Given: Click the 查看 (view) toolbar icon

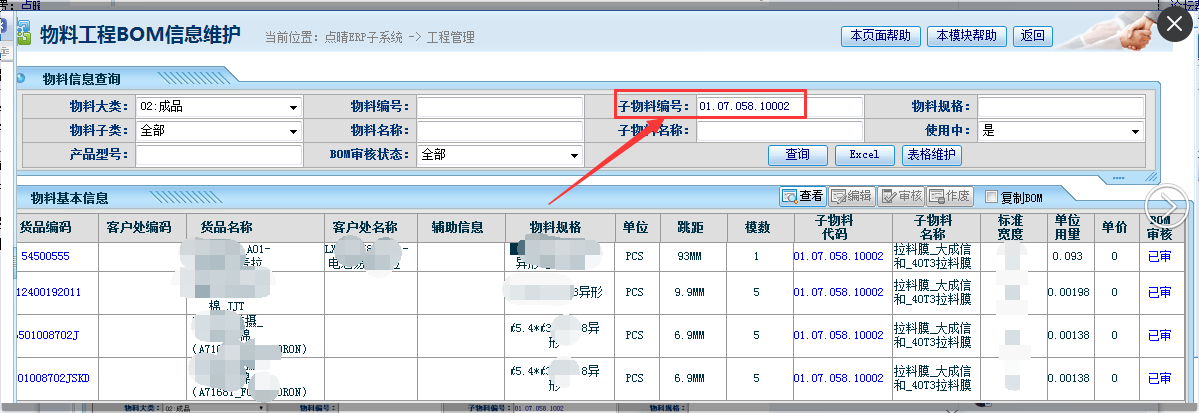Looking at the screenshot, I should (802, 196).
